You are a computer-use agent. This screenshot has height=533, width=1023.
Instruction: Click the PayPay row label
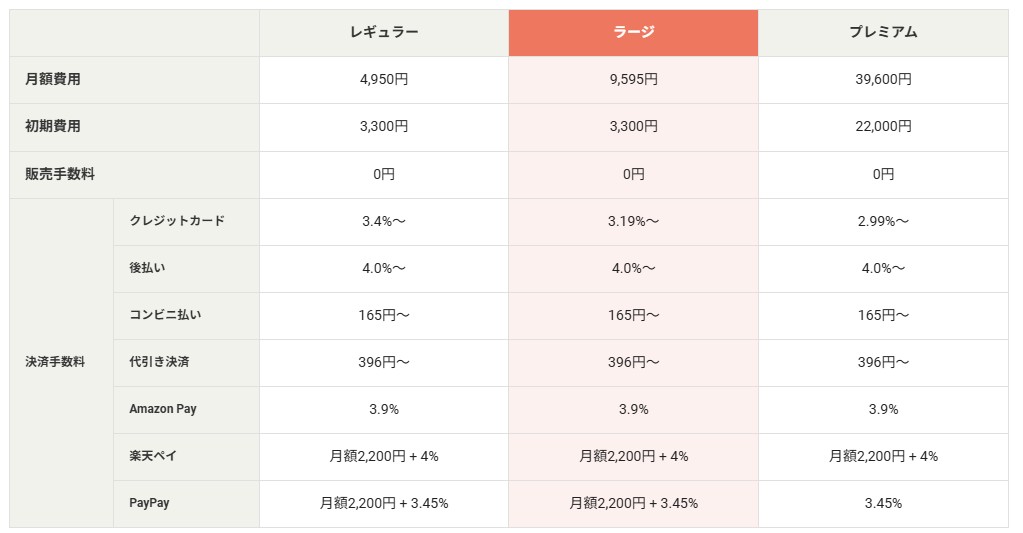(149, 503)
